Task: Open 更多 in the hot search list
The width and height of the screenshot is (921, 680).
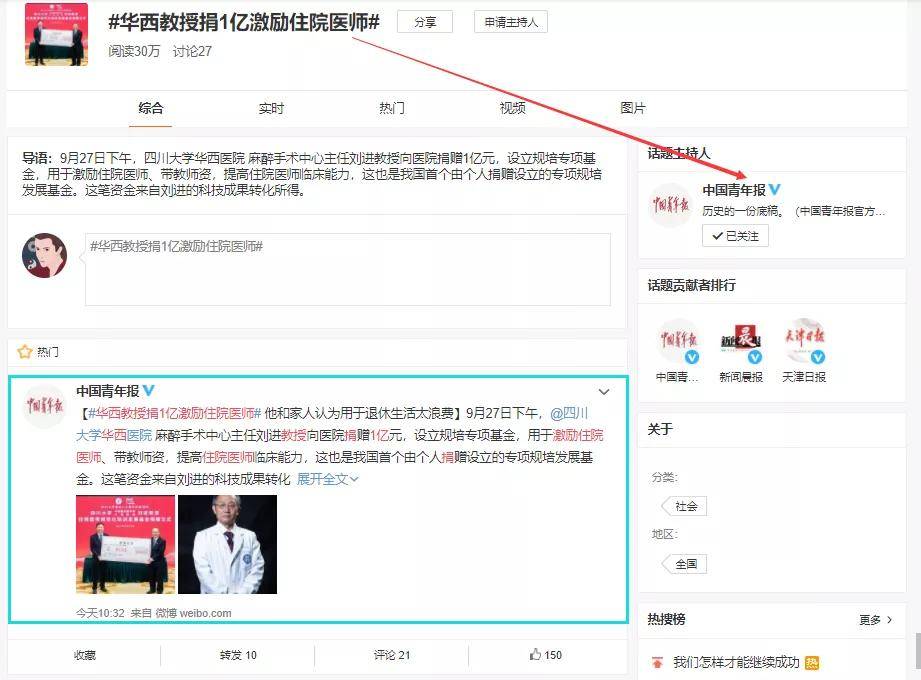Action: point(875,620)
